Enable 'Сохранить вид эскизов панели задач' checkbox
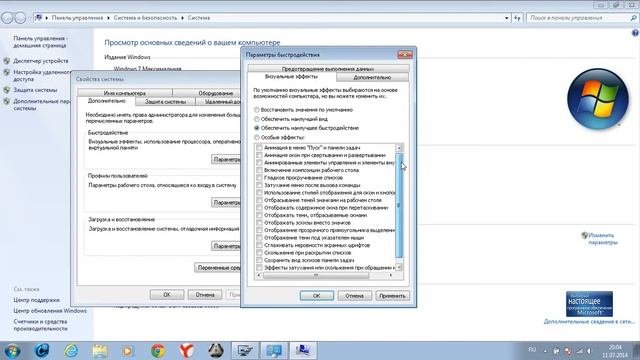Screen dimensions: 640x360 pyautogui.click(x=259, y=260)
